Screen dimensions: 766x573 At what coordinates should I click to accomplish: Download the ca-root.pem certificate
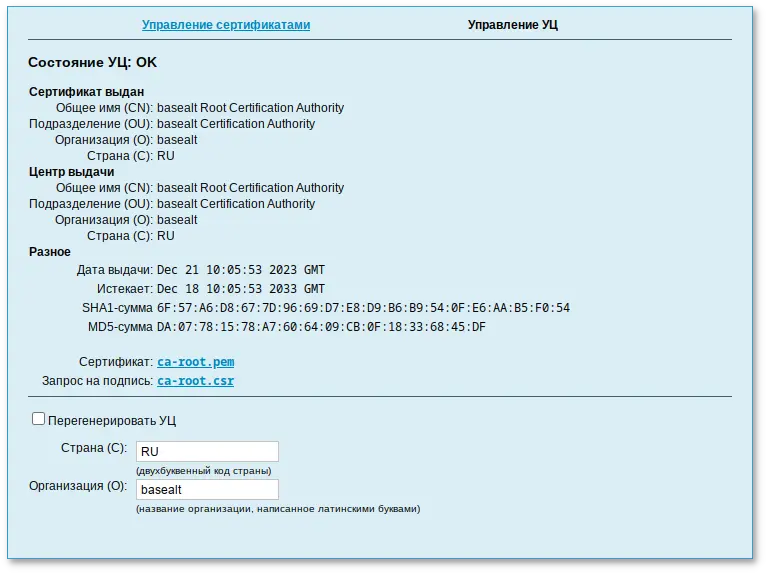[195, 362]
